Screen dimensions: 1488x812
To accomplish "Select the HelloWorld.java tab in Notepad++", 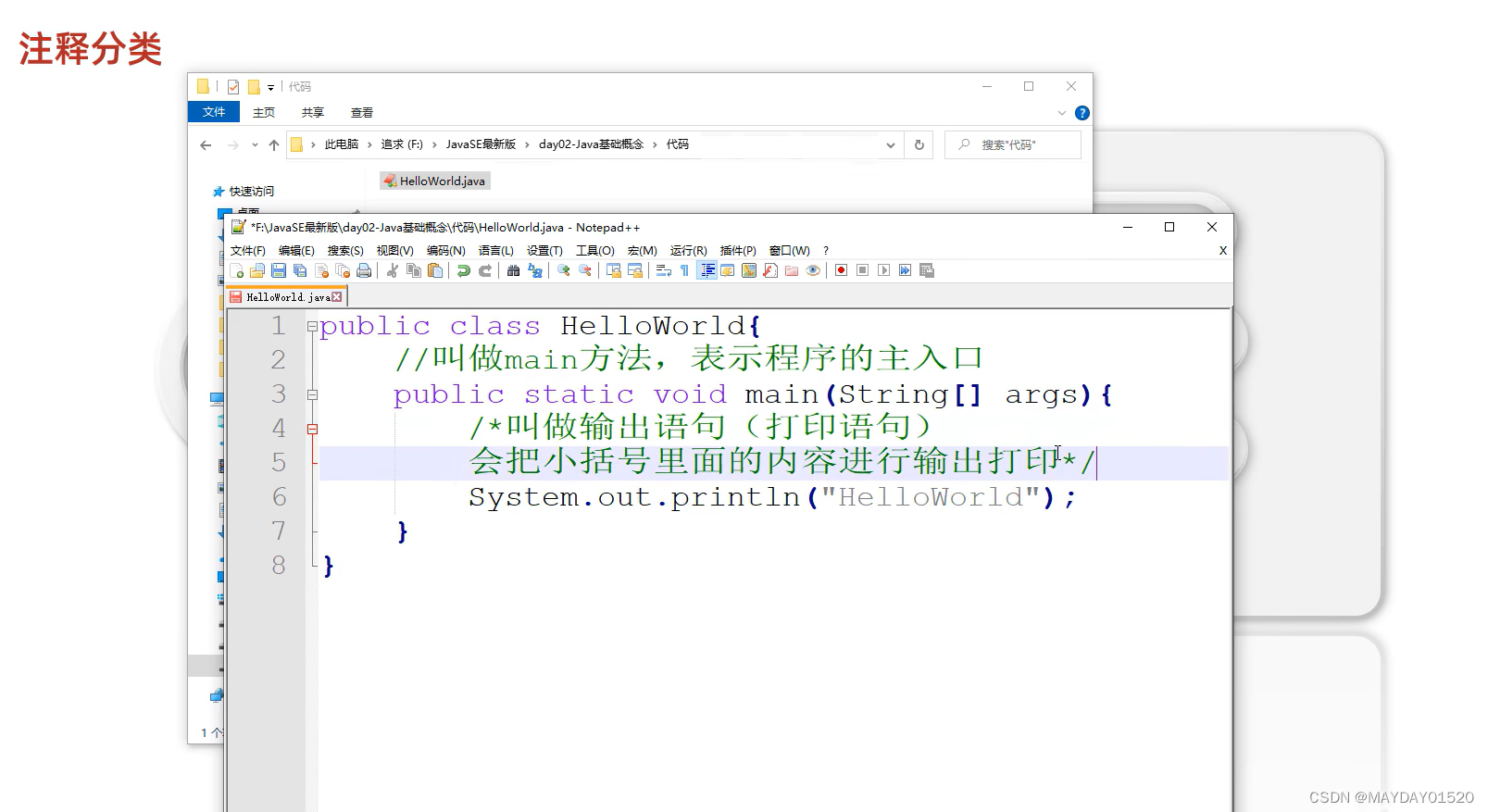I will tap(287, 297).
